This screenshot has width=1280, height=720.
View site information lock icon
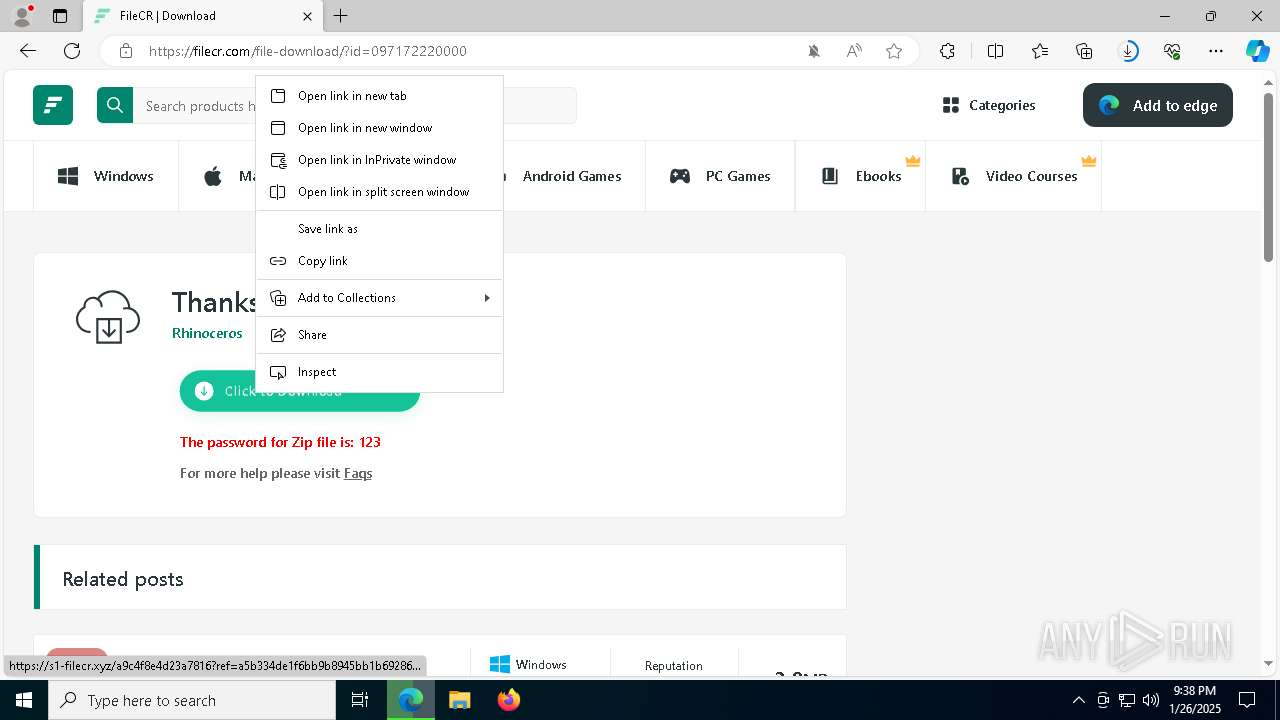point(126,51)
